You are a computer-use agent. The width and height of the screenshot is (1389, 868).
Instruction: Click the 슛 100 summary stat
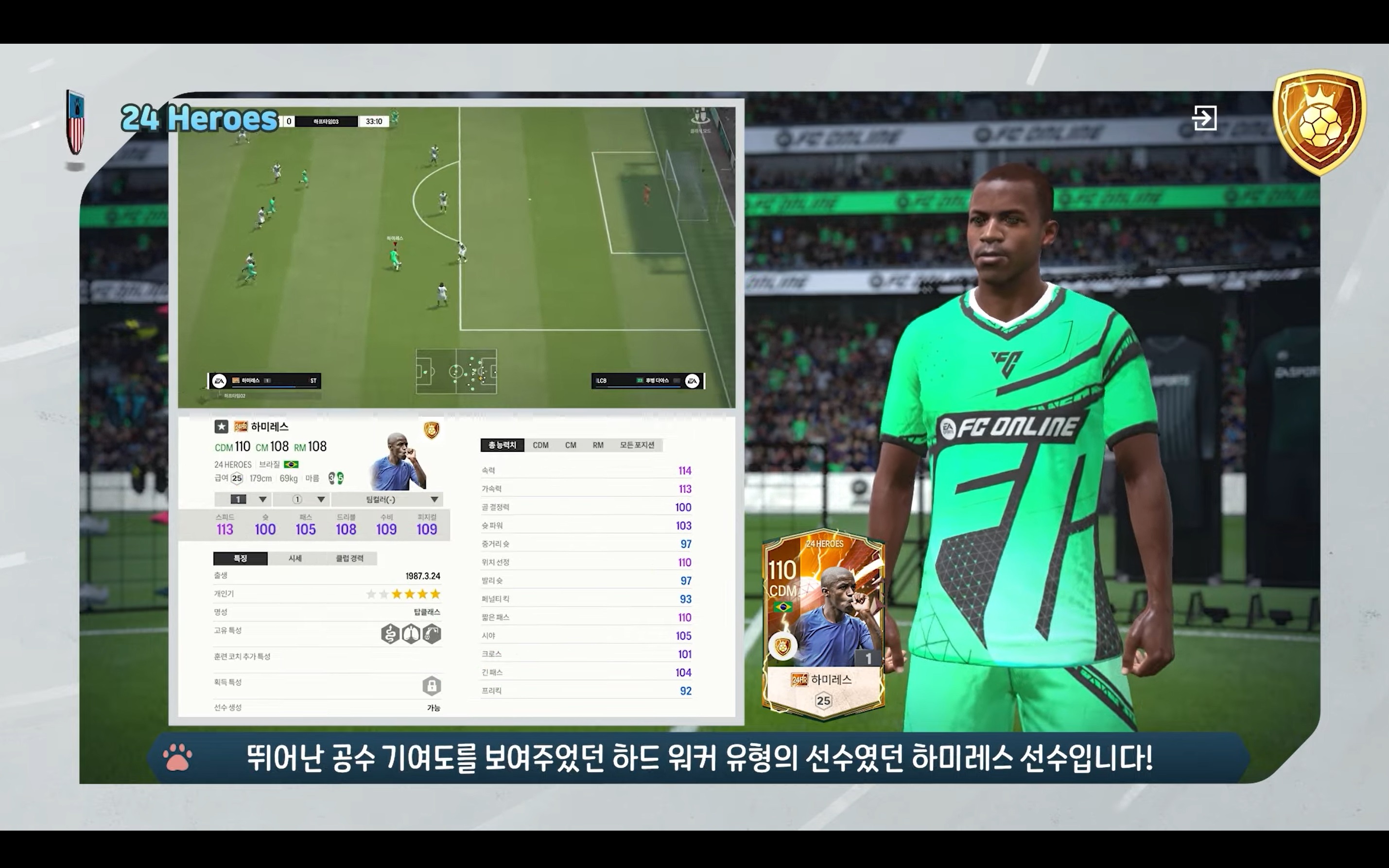point(265,525)
